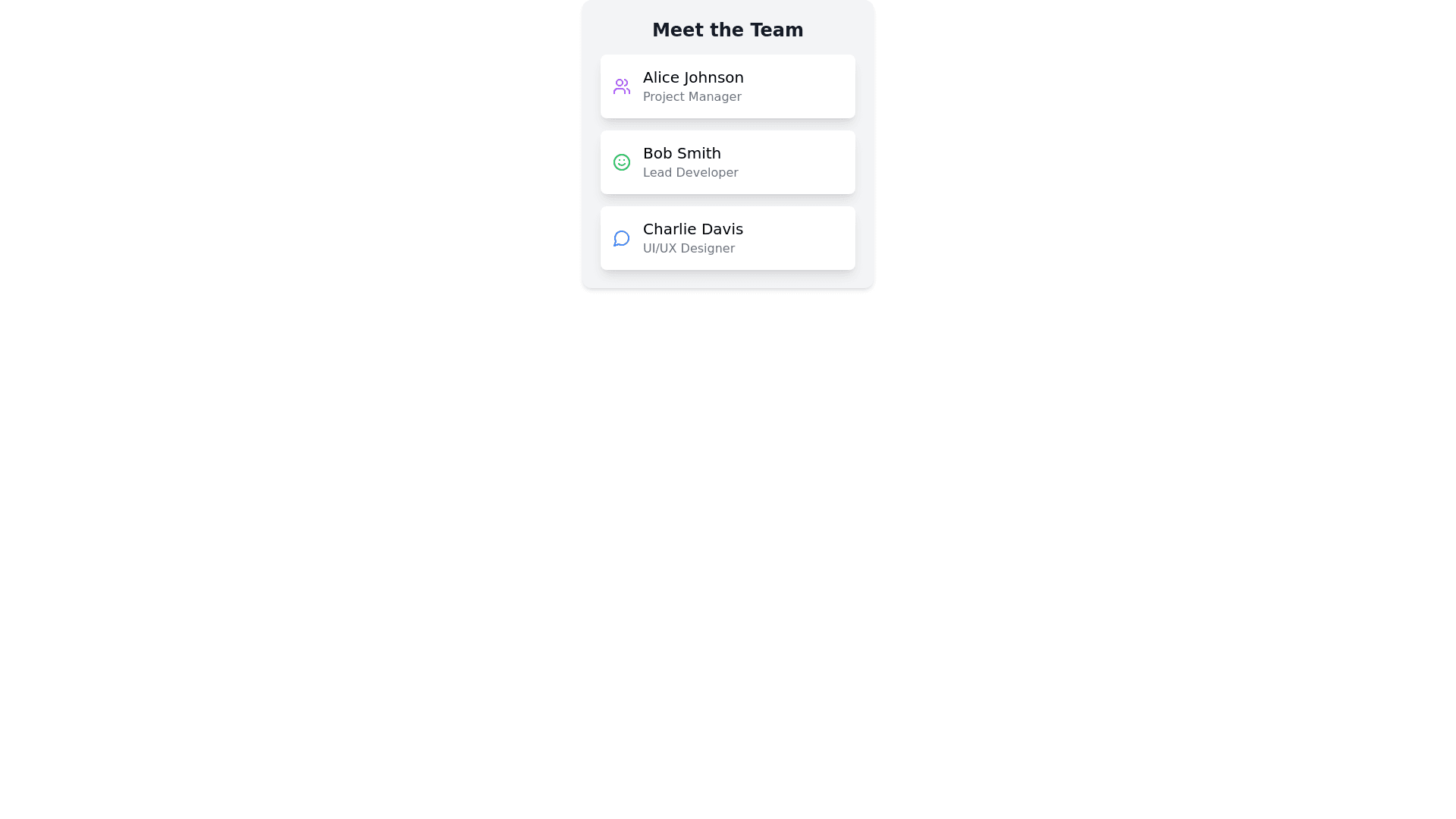The height and width of the screenshot is (819, 1456).
Task: Click the Meet the Team heading
Action: (727, 30)
